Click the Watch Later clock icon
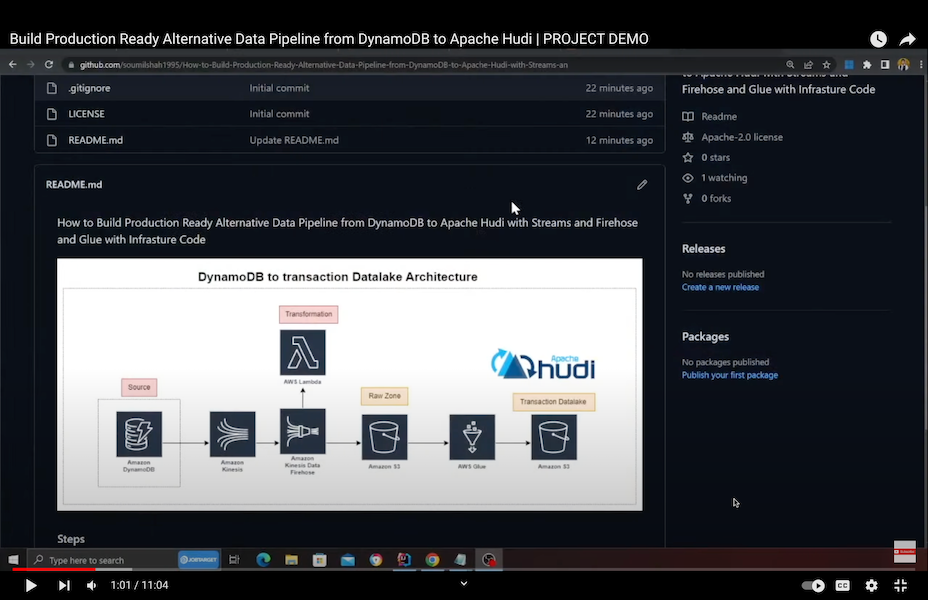The image size is (928, 600). click(878, 39)
